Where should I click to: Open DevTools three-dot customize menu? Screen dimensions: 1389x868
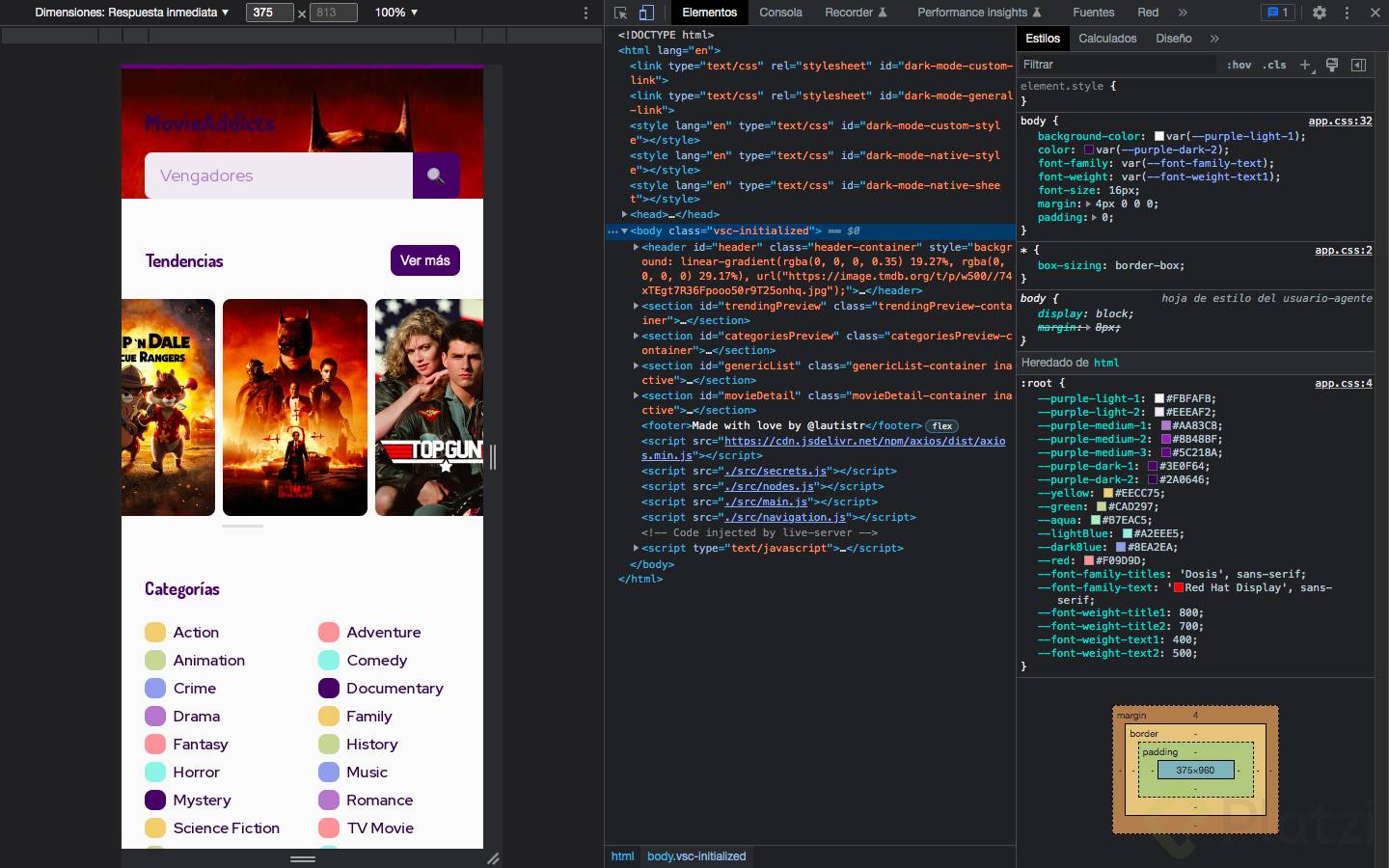pos(1348,13)
